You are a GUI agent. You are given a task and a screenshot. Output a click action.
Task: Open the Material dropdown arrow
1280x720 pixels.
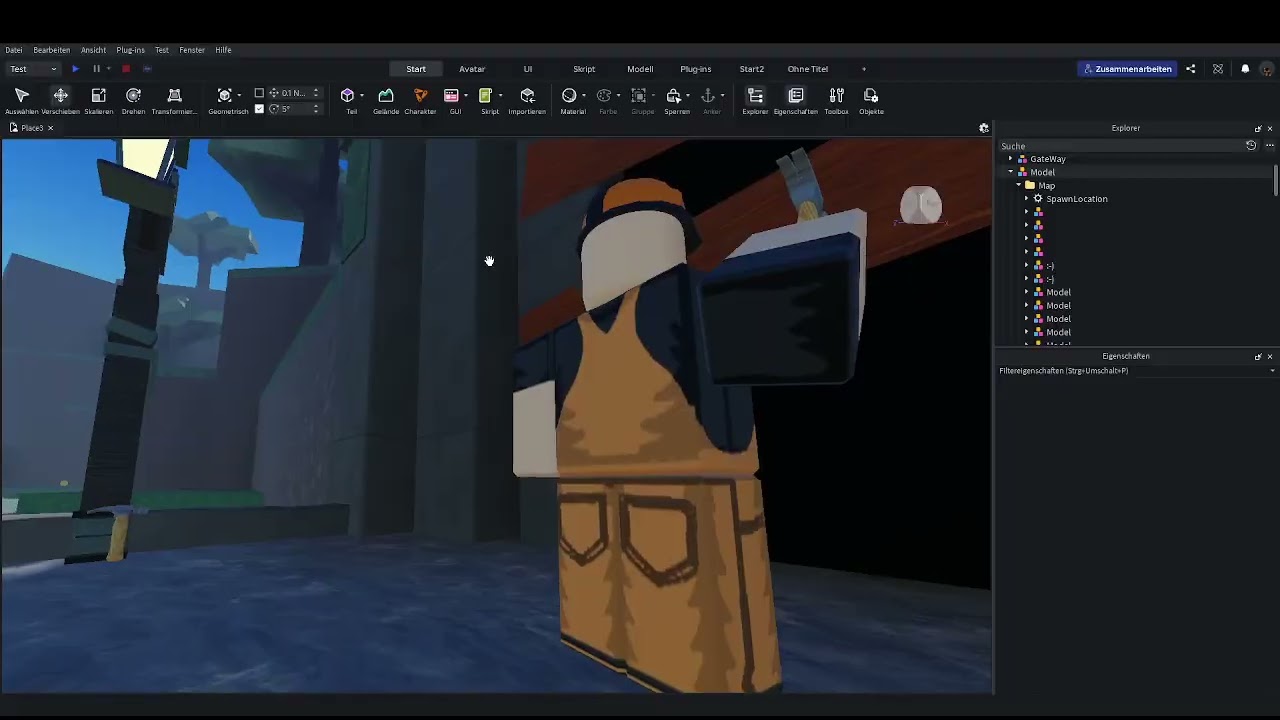tap(583, 96)
